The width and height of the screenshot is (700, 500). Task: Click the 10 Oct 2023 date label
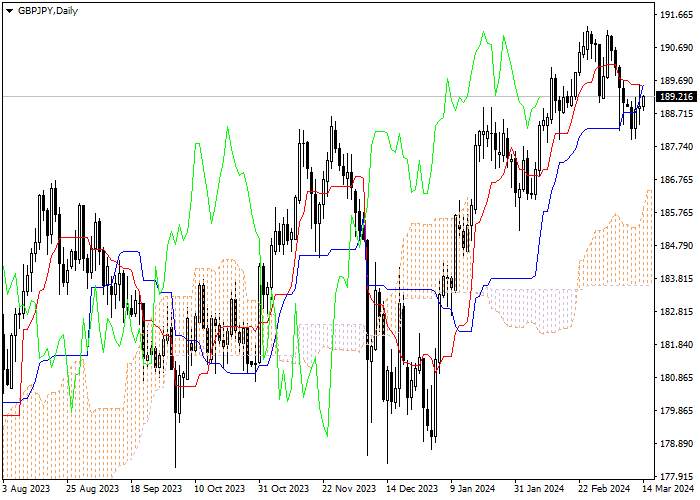(220, 488)
